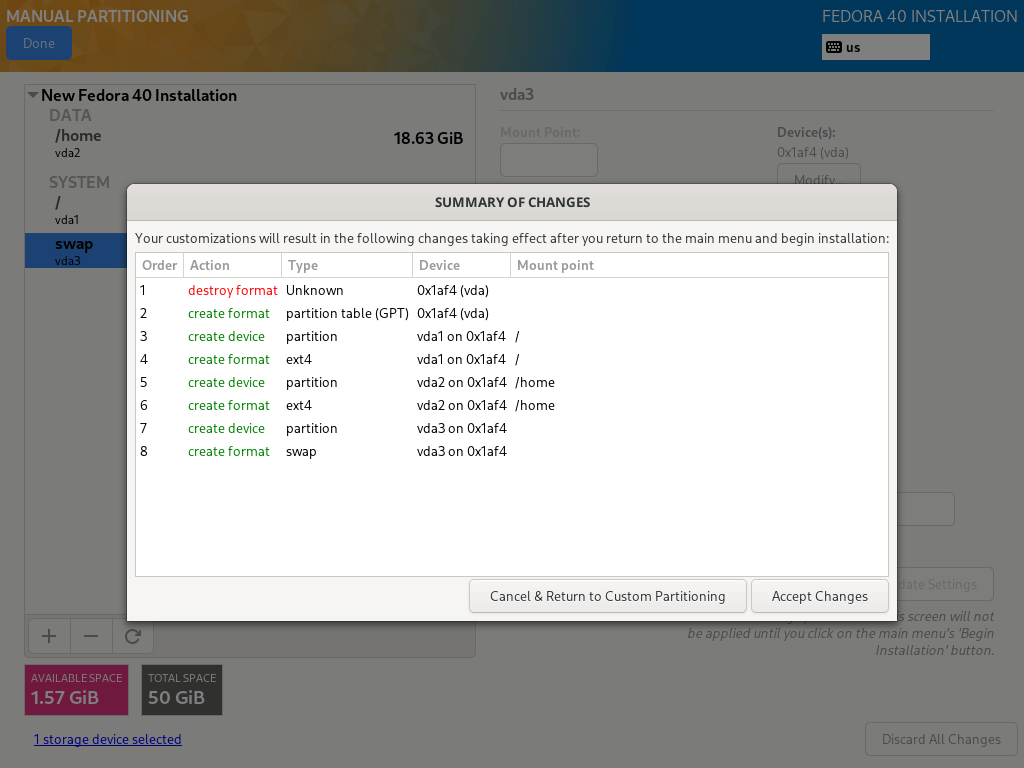The image size is (1024, 768).
Task: Open the us keyboard layout indicator
Action: coord(875,47)
